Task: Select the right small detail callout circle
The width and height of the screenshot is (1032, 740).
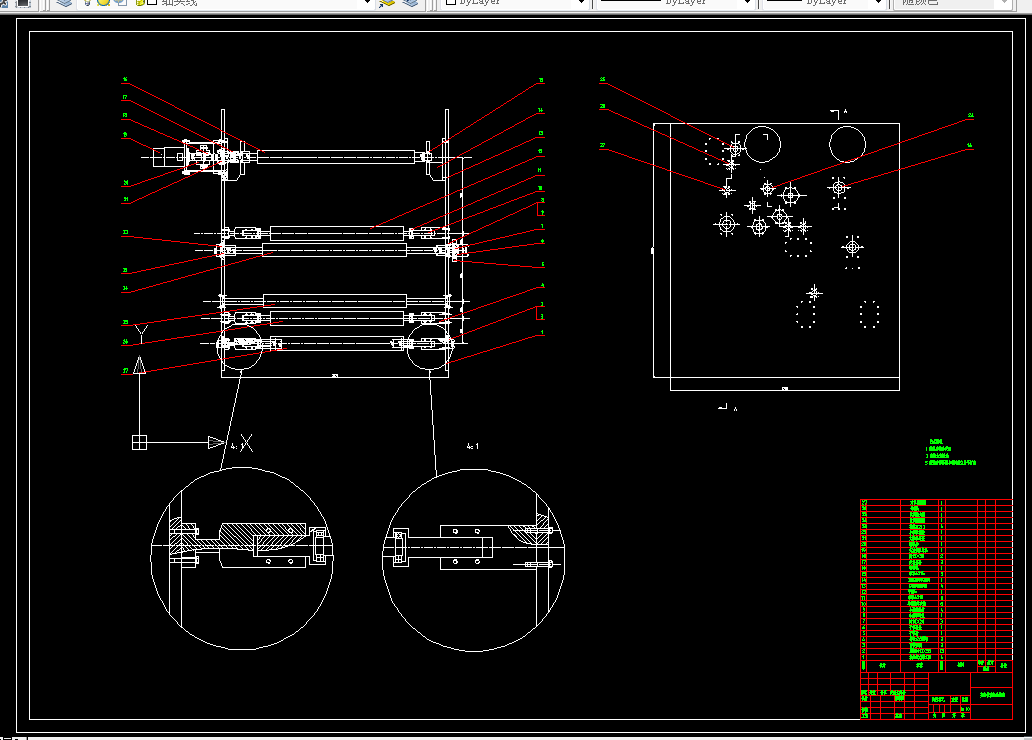Action: pos(430,348)
